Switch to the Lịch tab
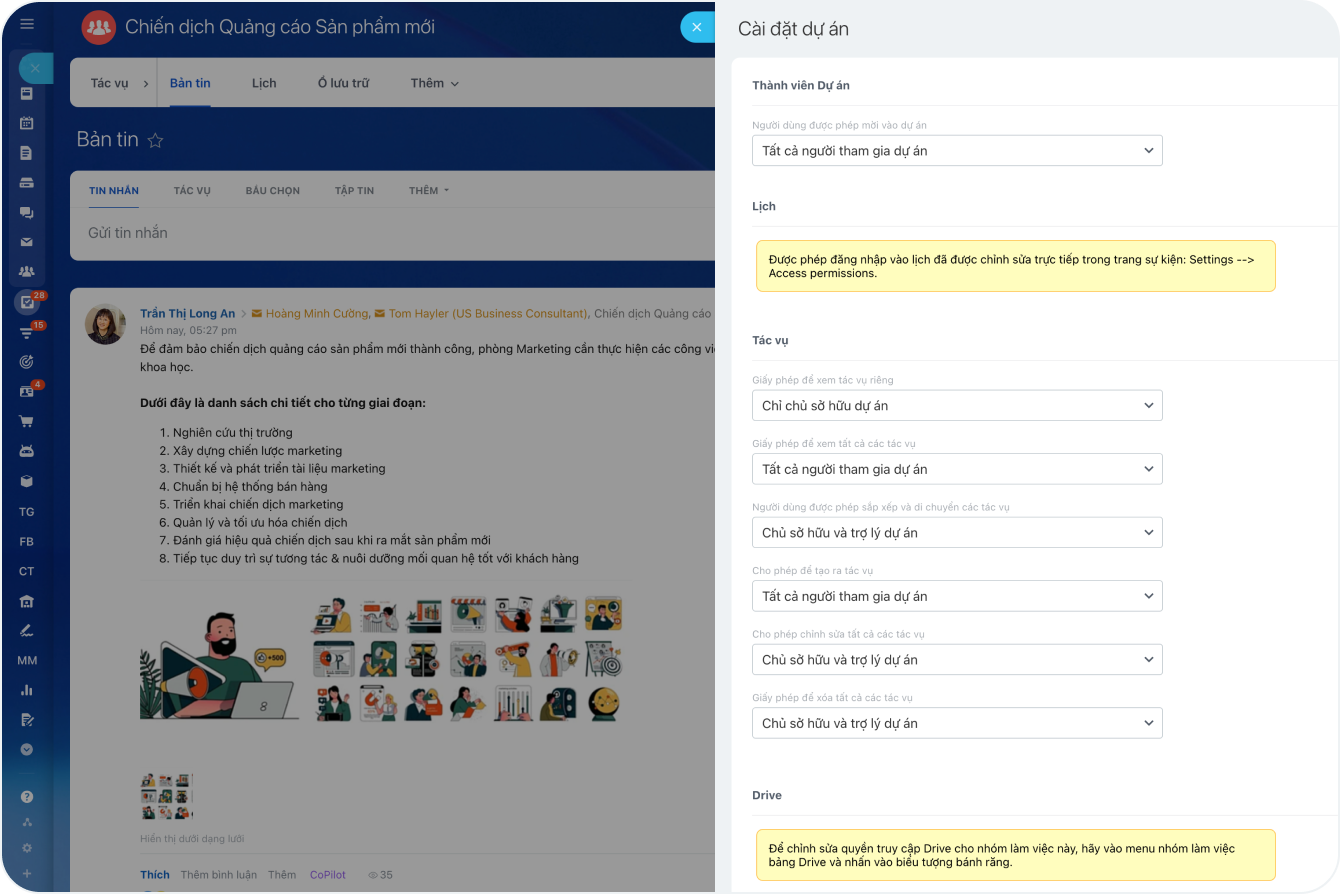Viewport: 1340px width, 894px height. pyautogui.click(x=264, y=83)
